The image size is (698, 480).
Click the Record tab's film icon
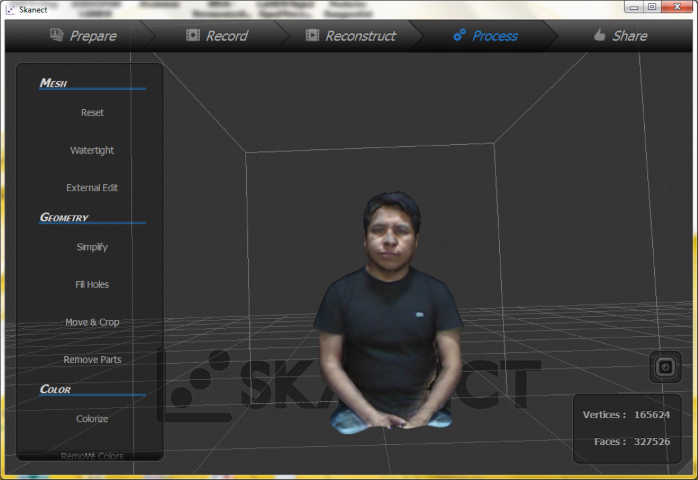tap(193, 35)
